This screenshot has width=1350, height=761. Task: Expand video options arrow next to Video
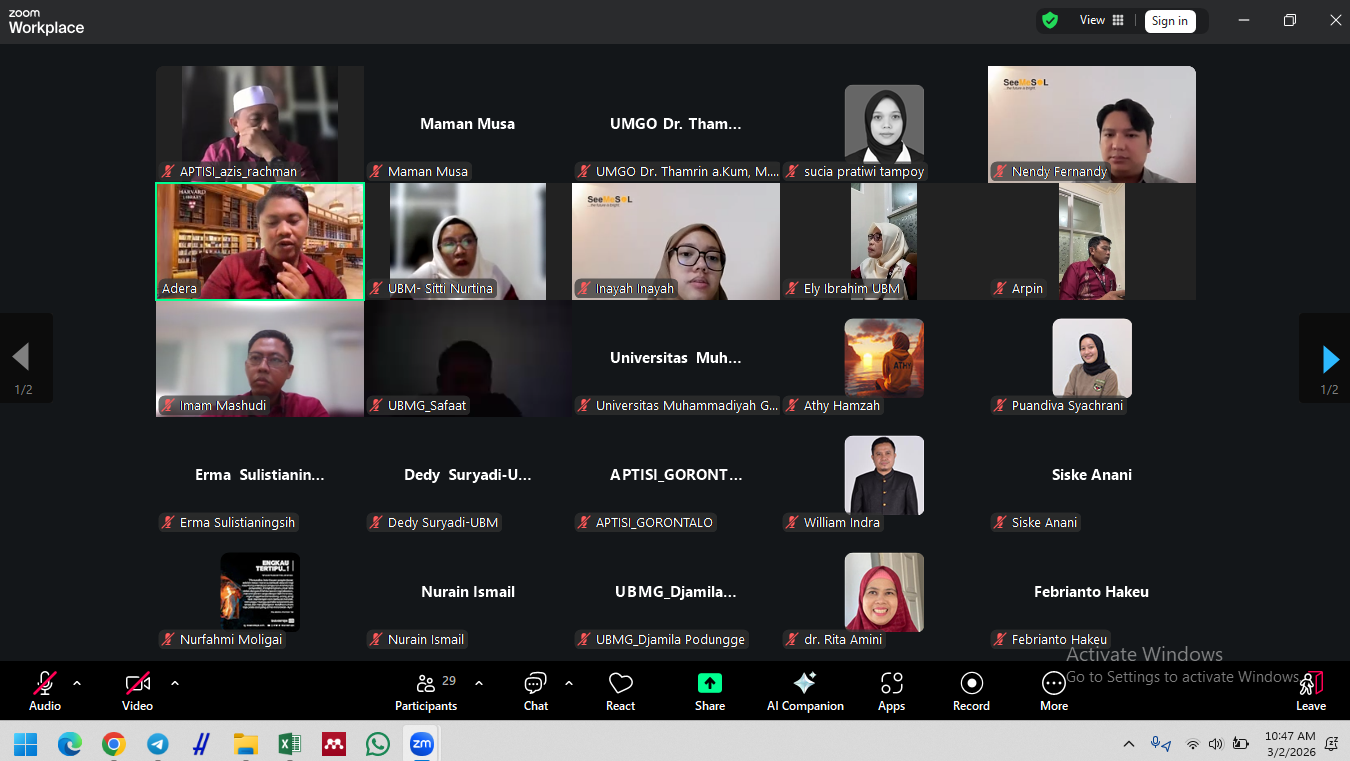coord(175,684)
